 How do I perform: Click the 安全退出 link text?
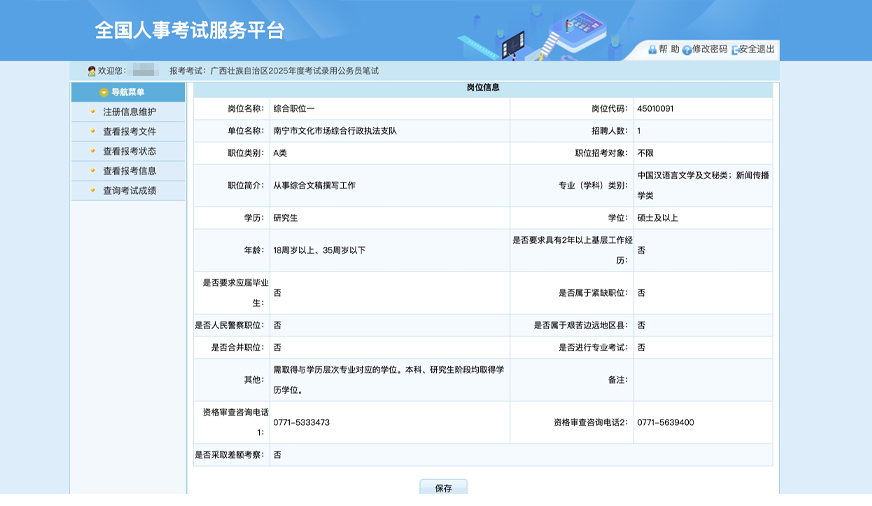[x=757, y=49]
